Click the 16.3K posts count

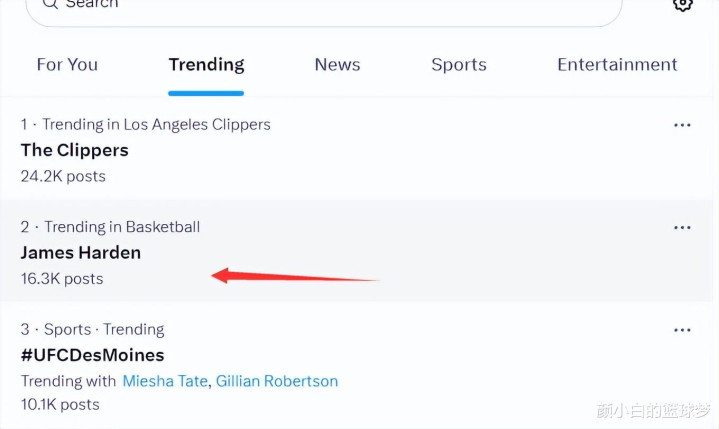62,279
